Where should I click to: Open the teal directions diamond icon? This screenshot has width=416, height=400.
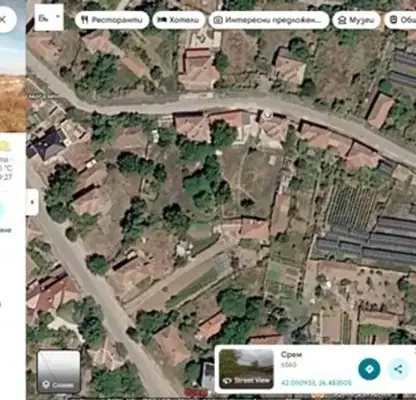pyautogui.click(x=369, y=369)
